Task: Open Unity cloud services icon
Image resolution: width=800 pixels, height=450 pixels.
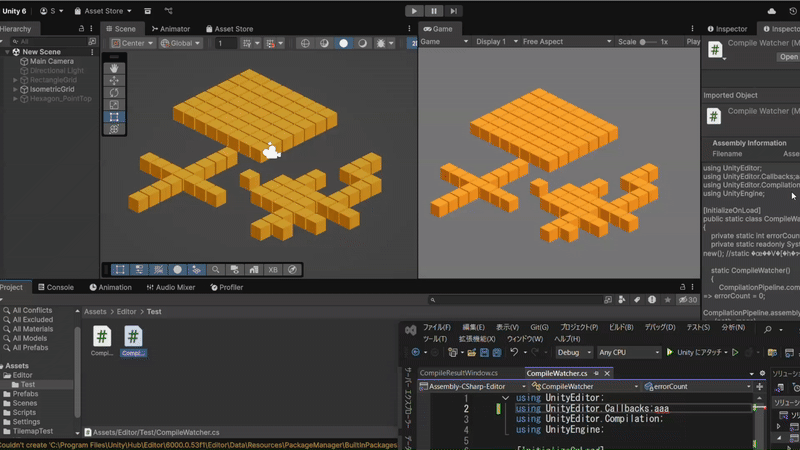Action: (771, 11)
